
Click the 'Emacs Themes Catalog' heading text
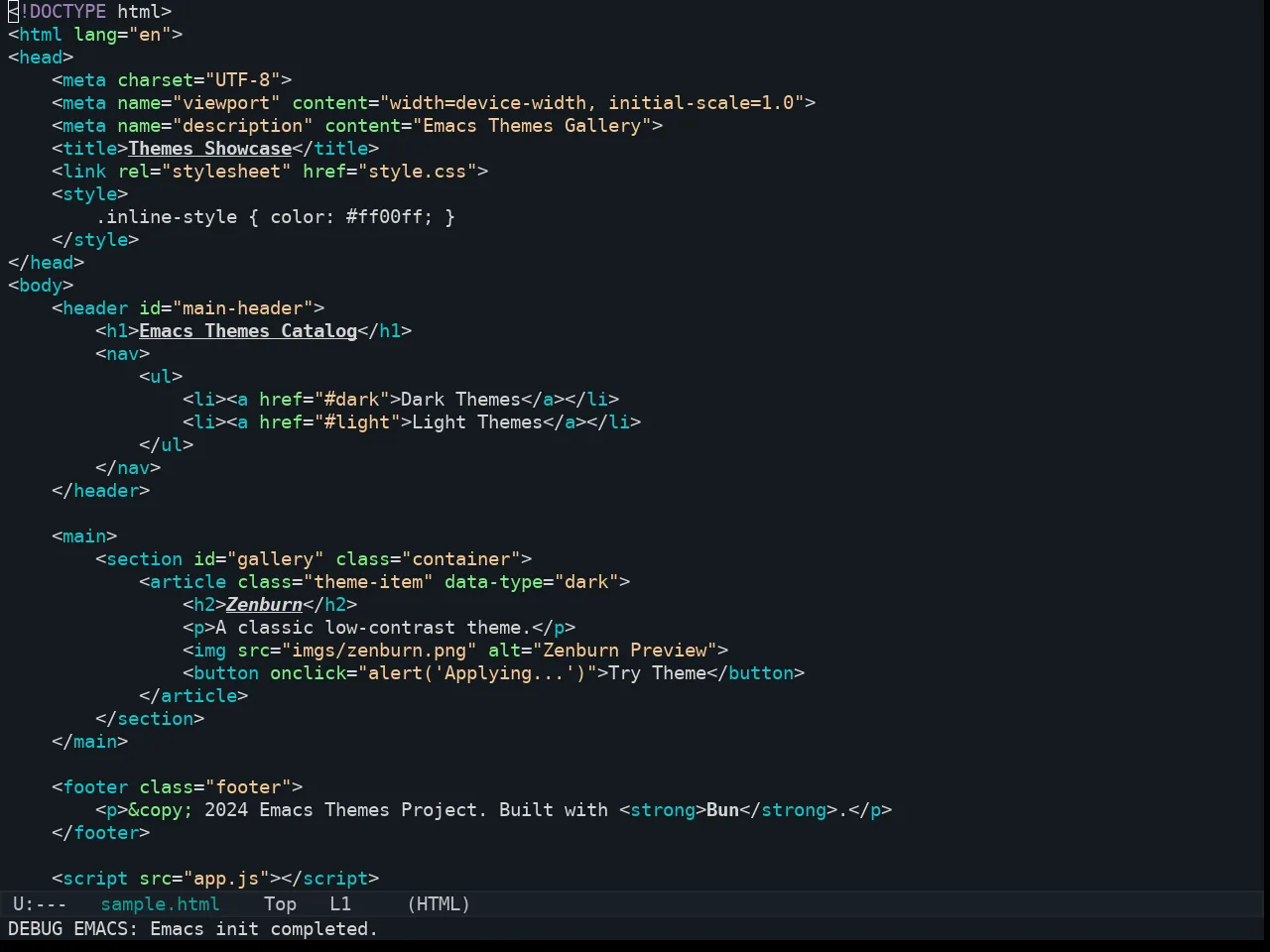(x=248, y=331)
